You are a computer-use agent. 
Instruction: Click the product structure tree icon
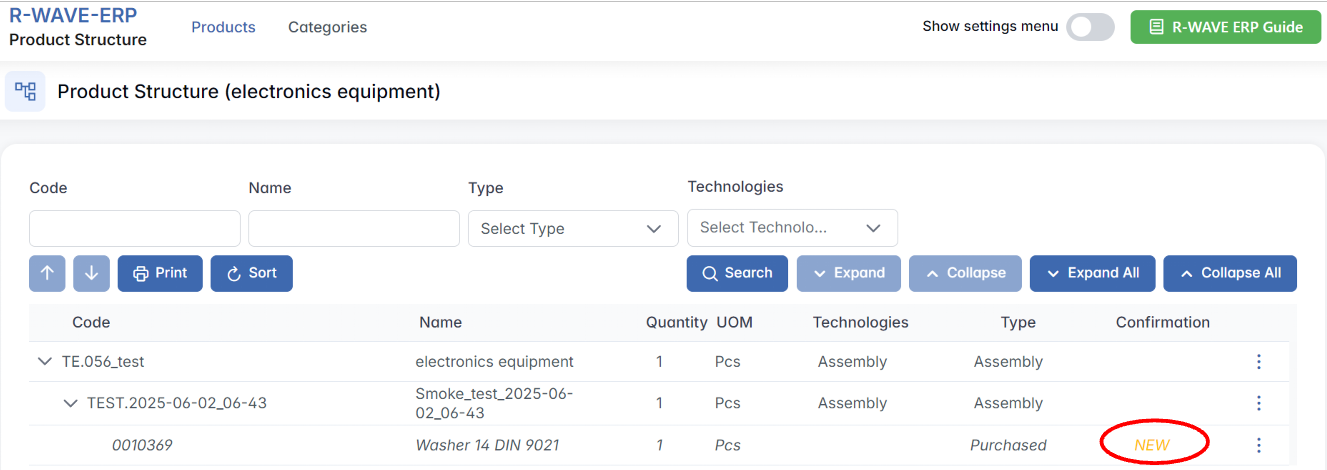tap(25, 92)
